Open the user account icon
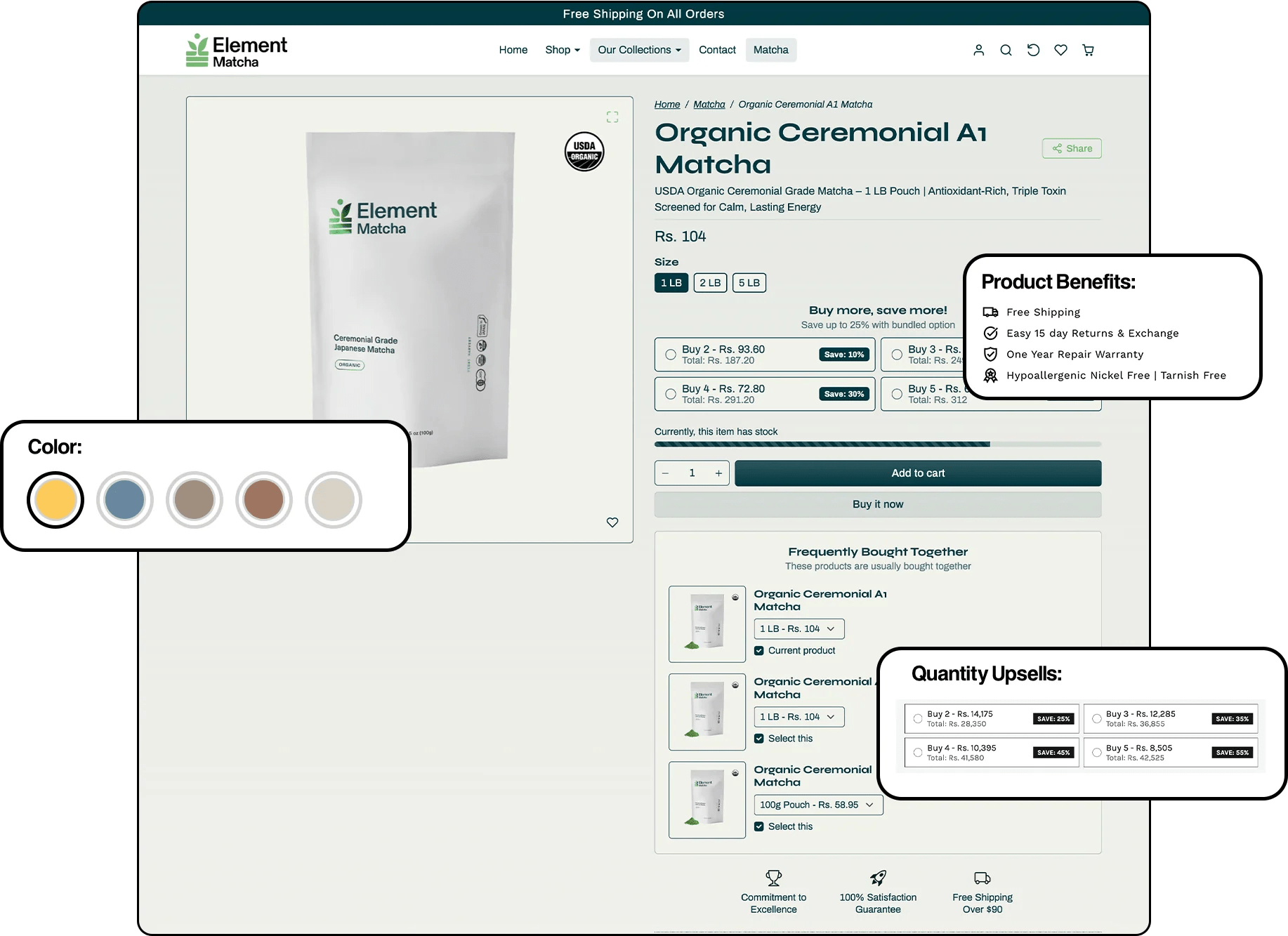The height and width of the screenshot is (936, 1288). pyautogui.click(x=978, y=50)
